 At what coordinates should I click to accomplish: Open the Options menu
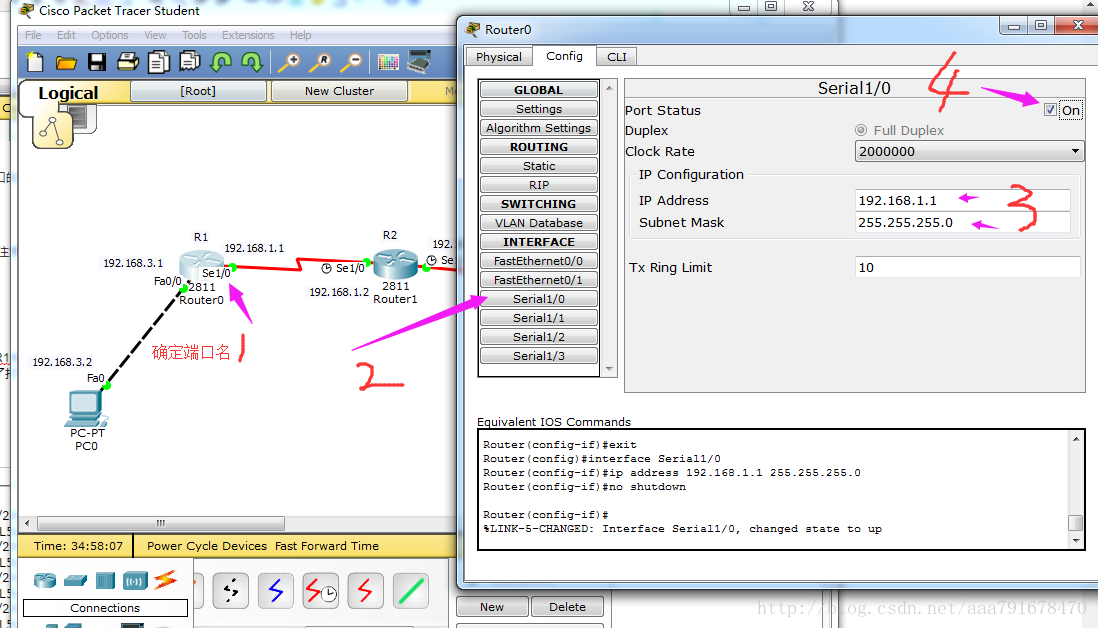point(110,35)
